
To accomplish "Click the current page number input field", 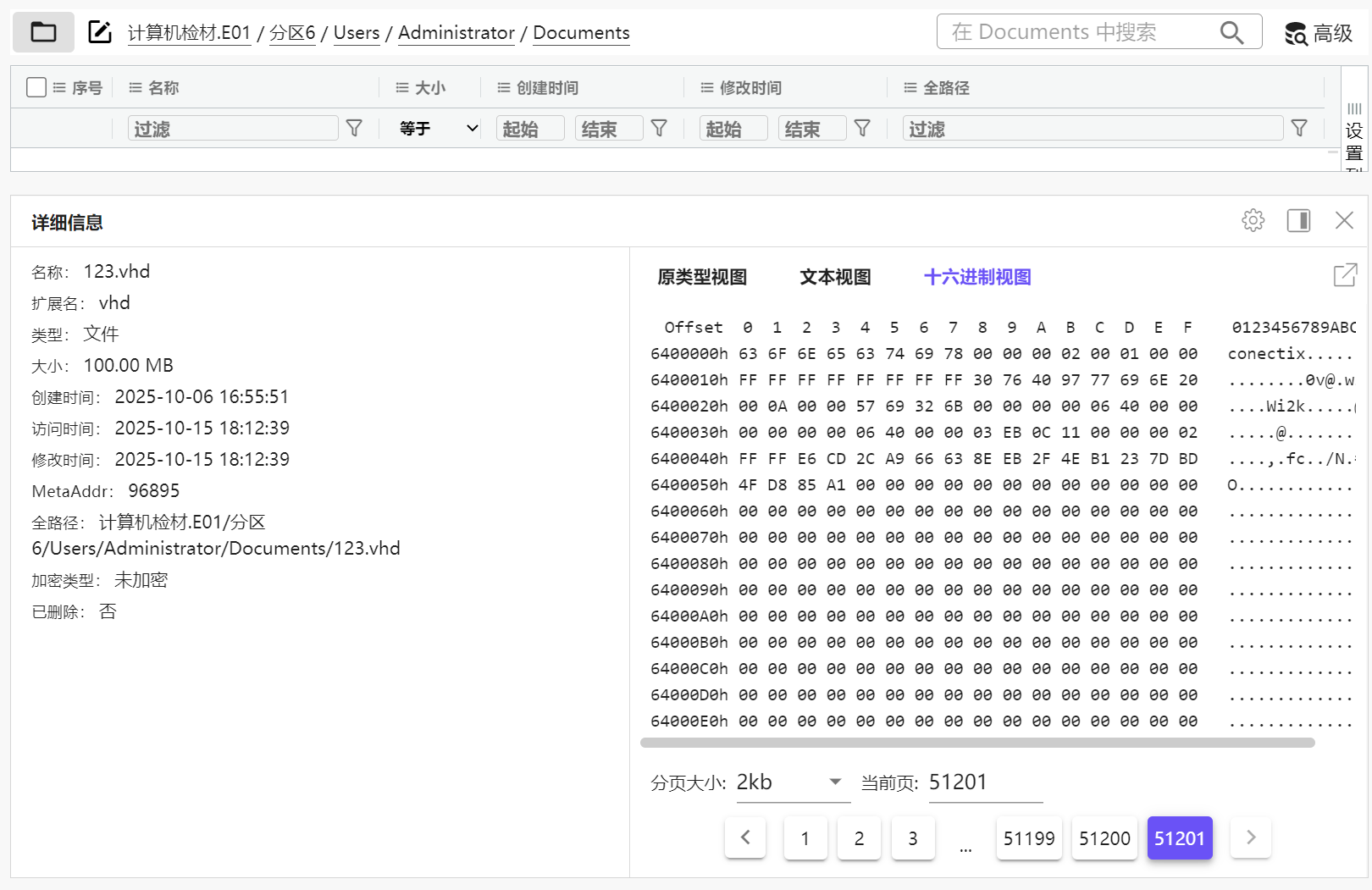I will 984,782.
